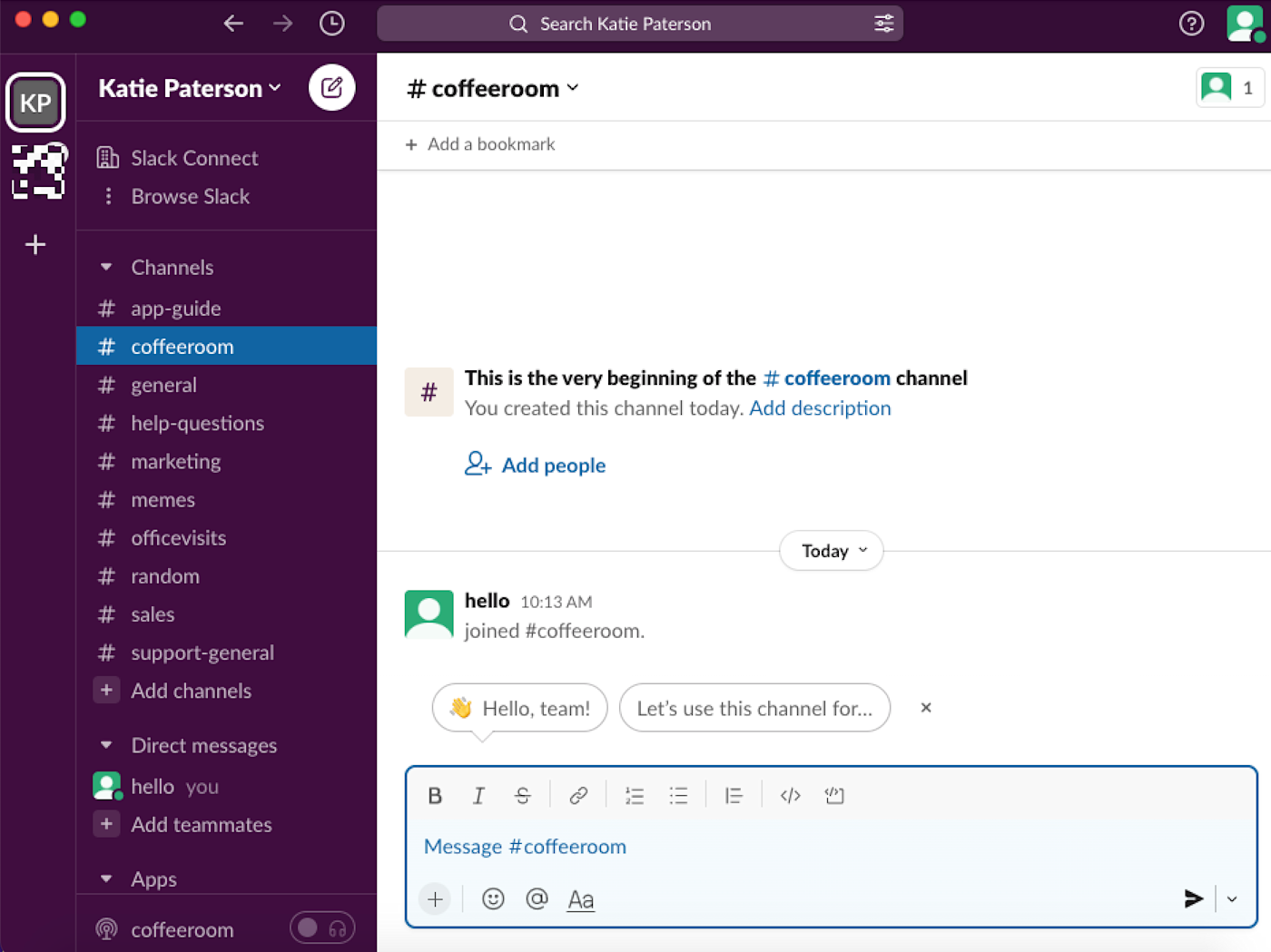Screen dimensions: 1271x952
Task: Click the Add description link
Action: [x=820, y=408]
